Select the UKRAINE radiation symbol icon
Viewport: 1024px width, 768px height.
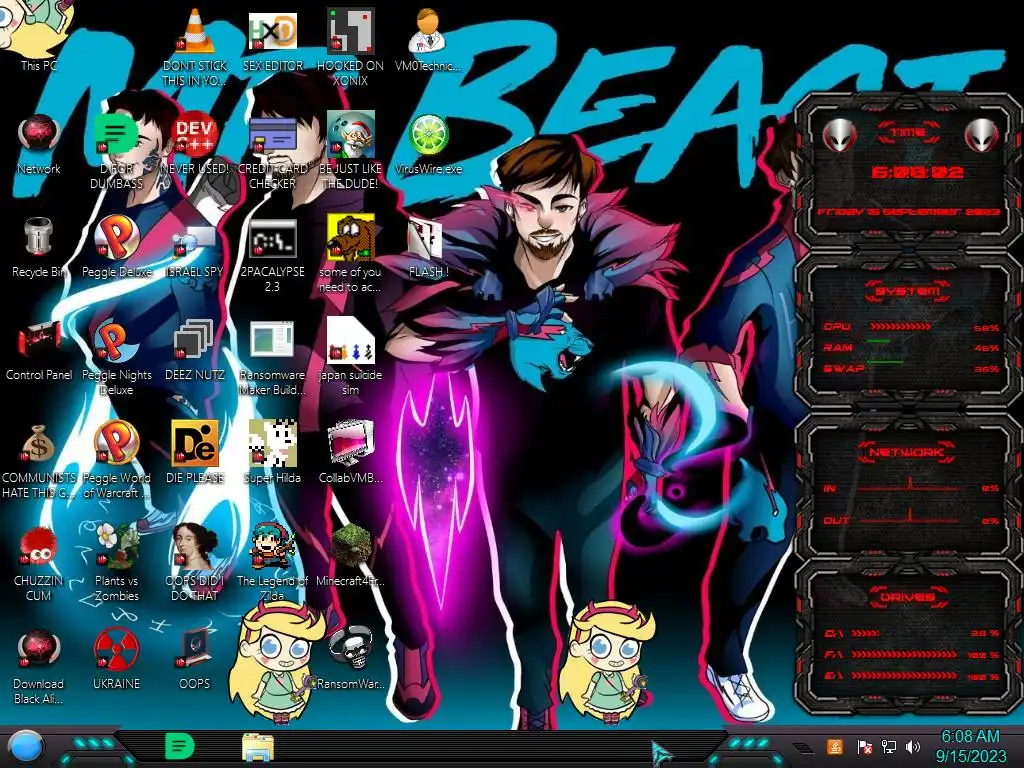point(116,649)
